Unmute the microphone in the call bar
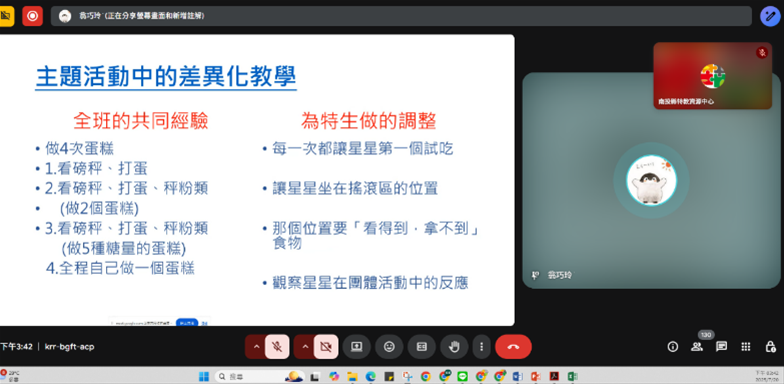The width and height of the screenshot is (784, 384). coord(276,346)
